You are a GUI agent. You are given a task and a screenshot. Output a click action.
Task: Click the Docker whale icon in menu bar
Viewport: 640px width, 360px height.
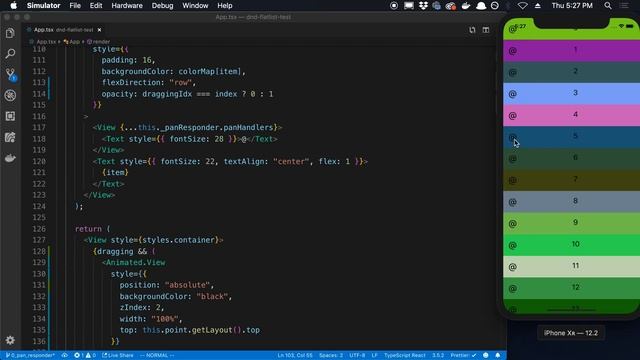466,6
